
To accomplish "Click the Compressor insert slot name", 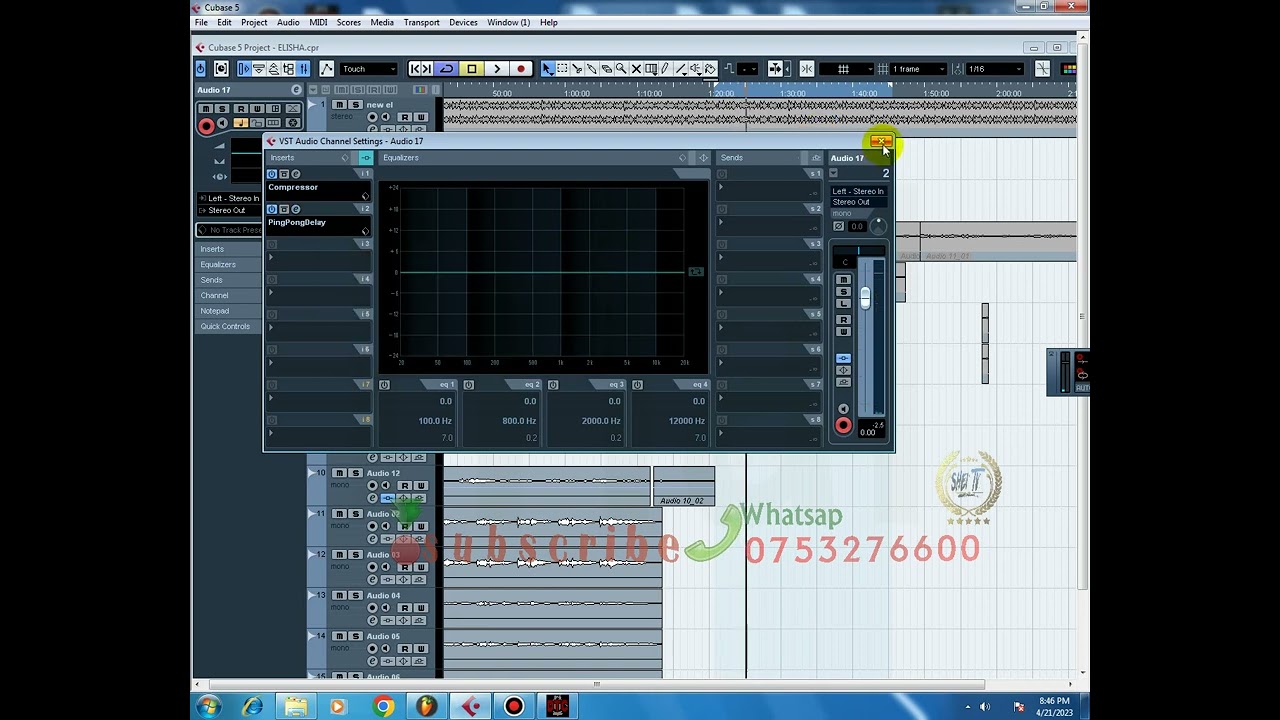I will click(x=293, y=187).
